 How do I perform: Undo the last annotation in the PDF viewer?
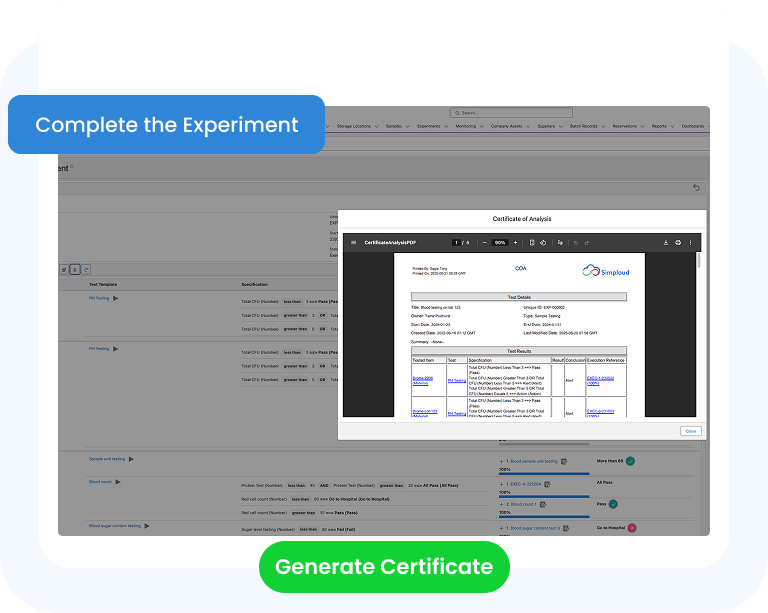[x=576, y=242]
